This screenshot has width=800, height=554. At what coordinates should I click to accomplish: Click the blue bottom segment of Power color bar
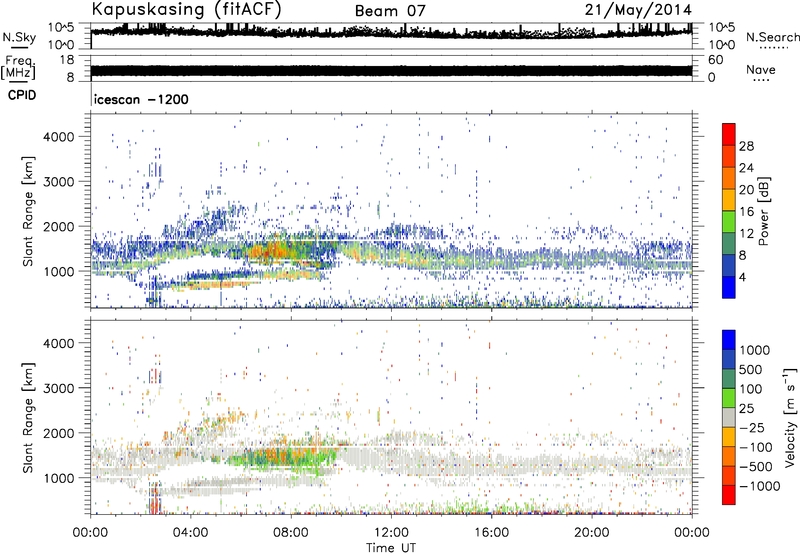point(729,287)
